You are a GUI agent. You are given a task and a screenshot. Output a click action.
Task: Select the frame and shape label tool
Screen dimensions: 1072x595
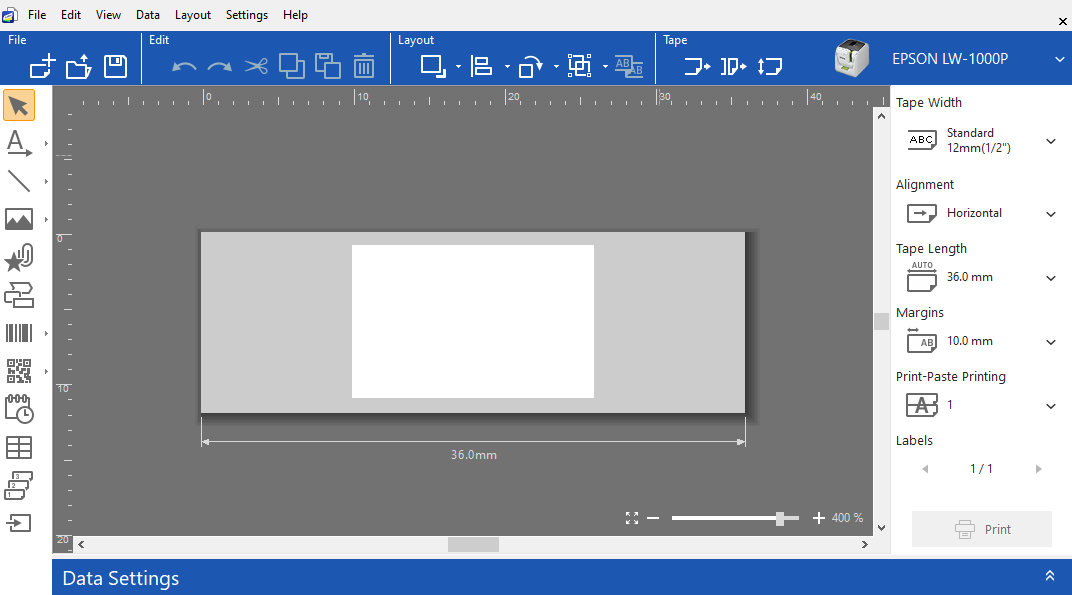pyautogui.click(x=18, y=295)
